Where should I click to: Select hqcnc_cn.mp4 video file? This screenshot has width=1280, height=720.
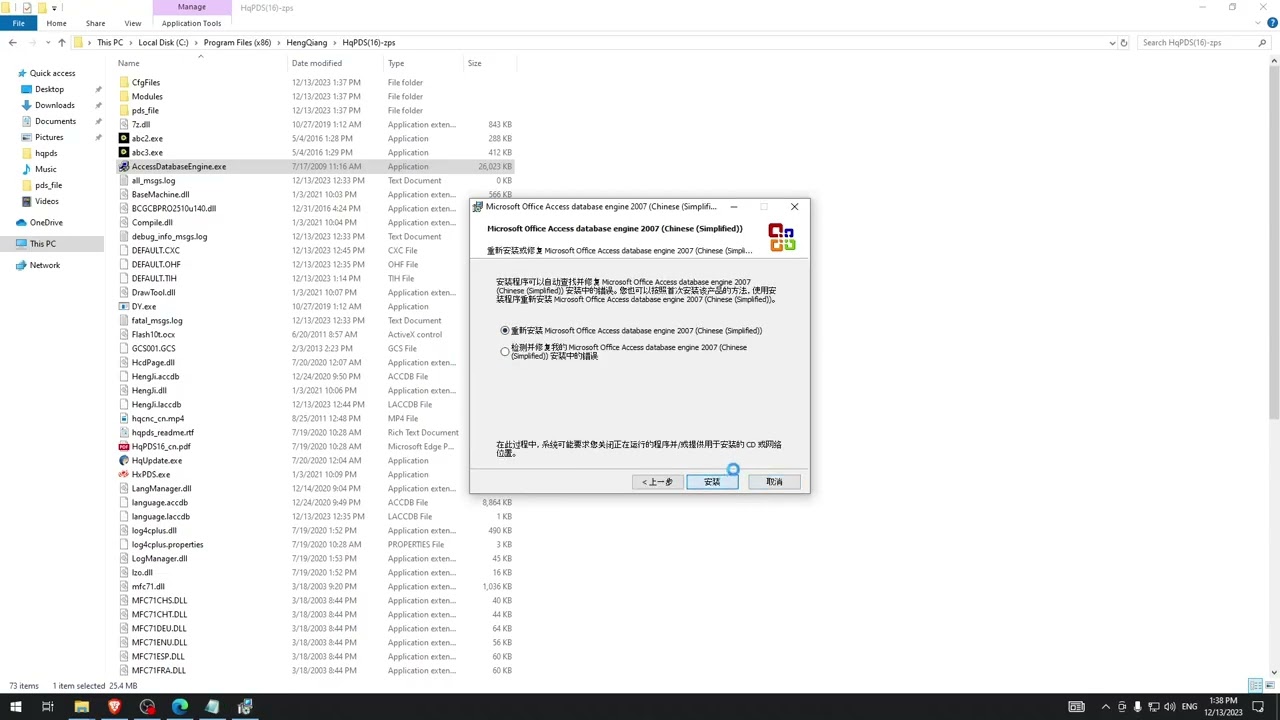coord(158,418)
